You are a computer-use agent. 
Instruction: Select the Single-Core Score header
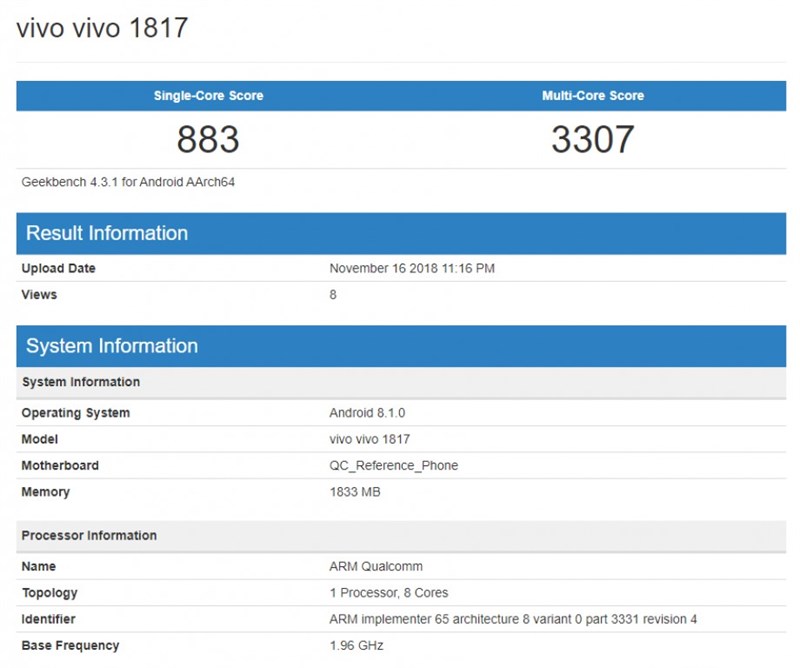(x=206, y=95)
